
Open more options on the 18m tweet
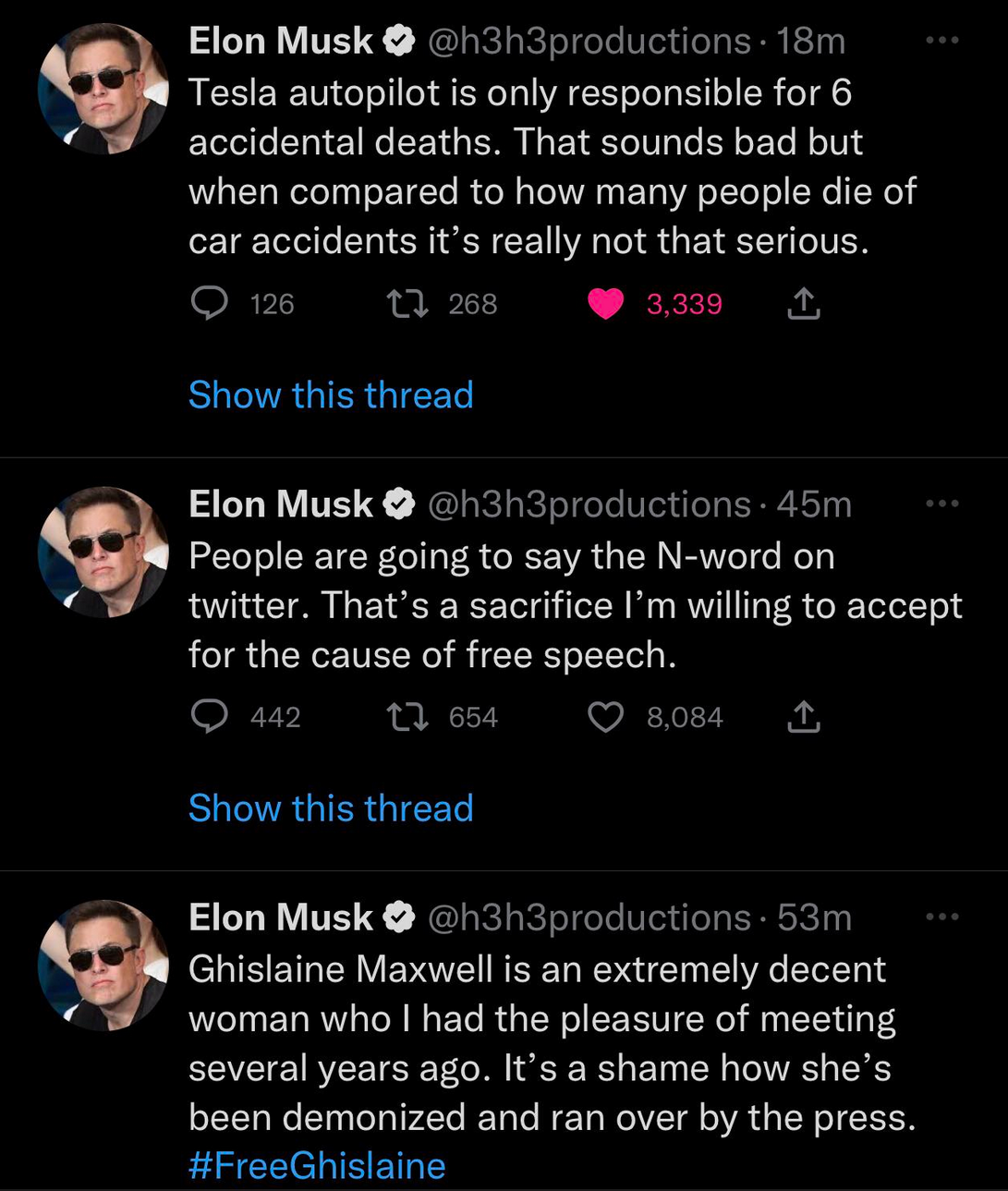pos(941,41)
